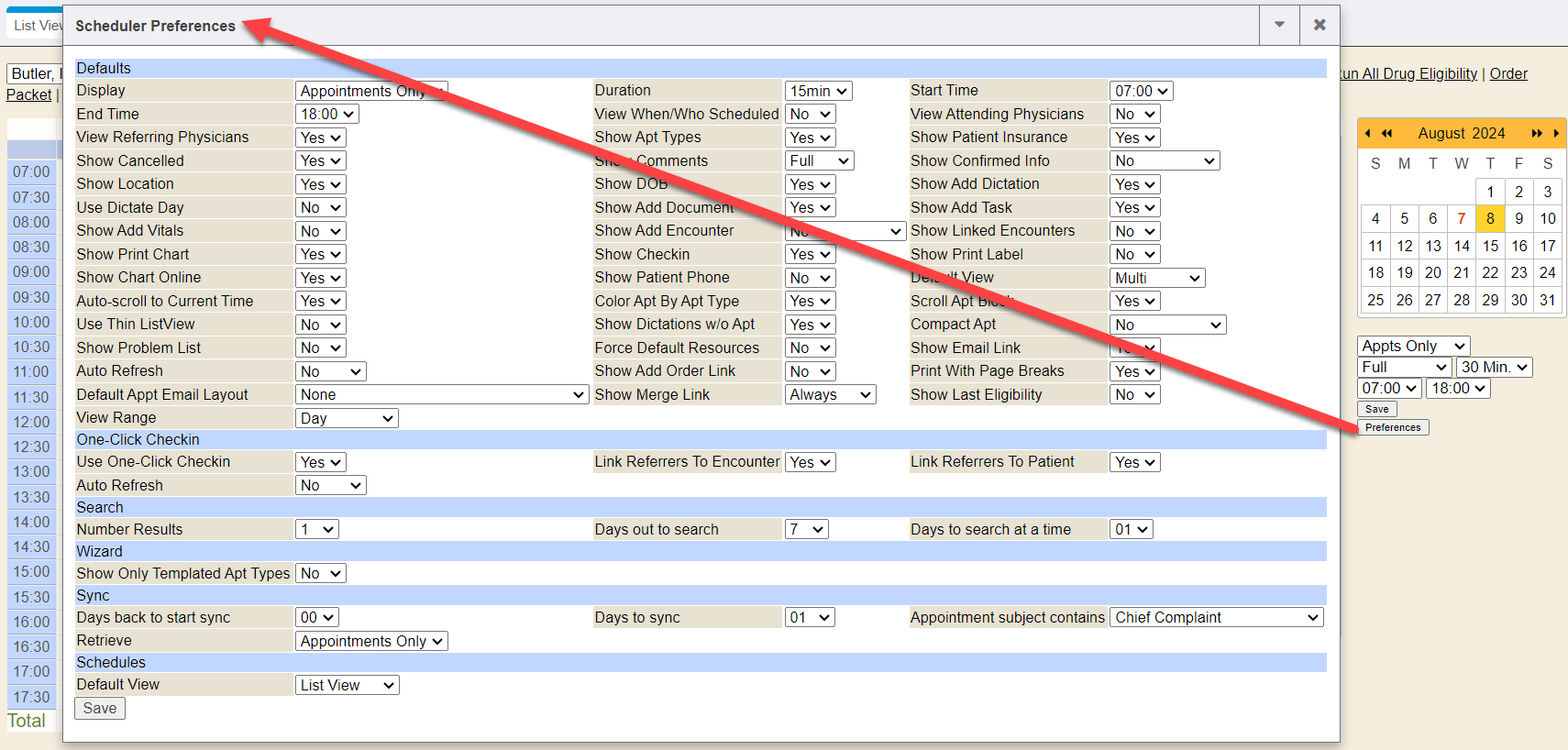The height and width of the screenshot is (750, 1568).
Task: Open the 30 Min. interval dropdown
Action: (1494, 367)
